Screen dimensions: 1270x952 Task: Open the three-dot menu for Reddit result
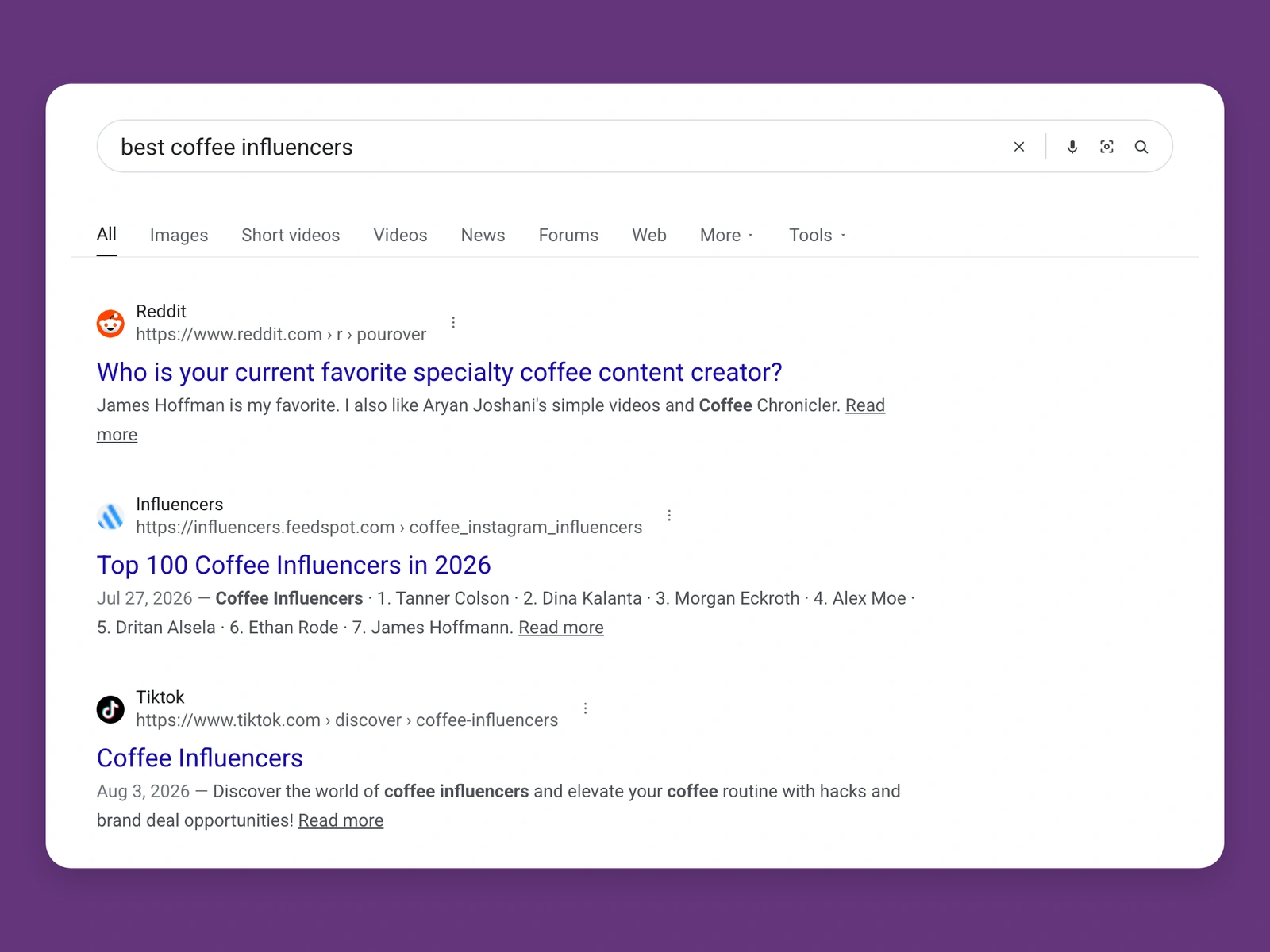point(453,322)
